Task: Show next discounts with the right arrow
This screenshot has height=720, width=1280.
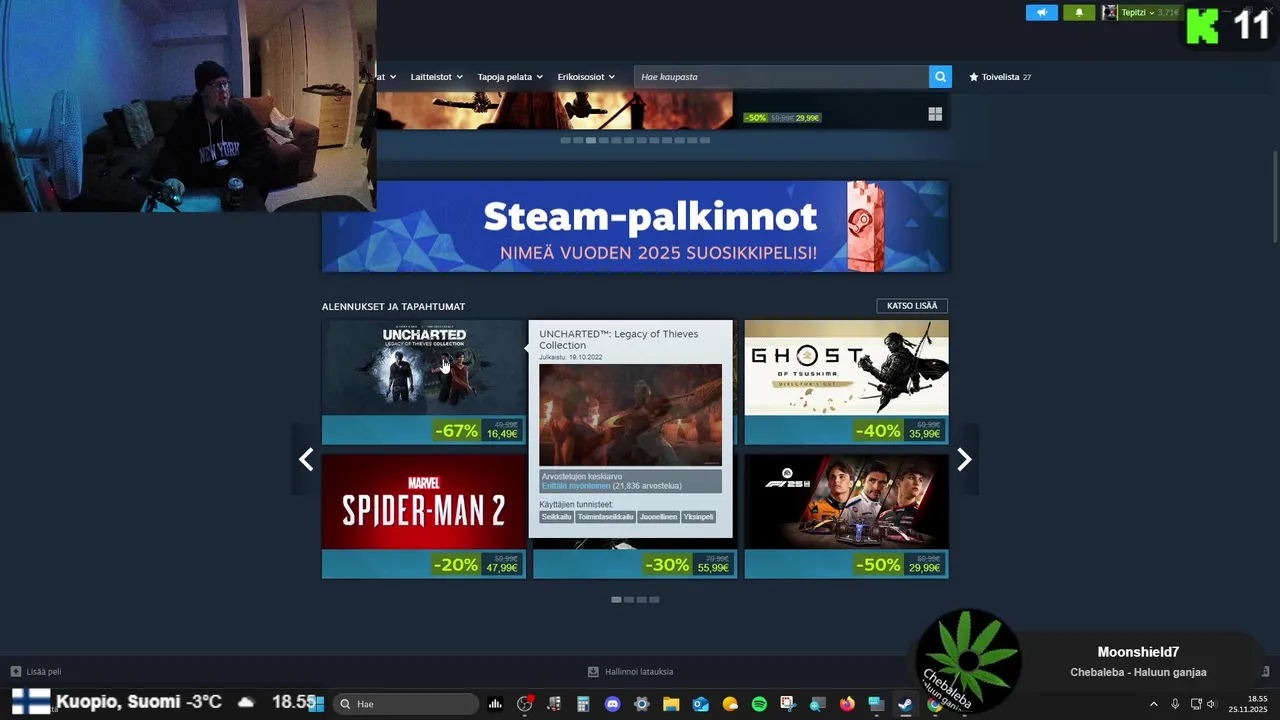Action: point(964,459)
